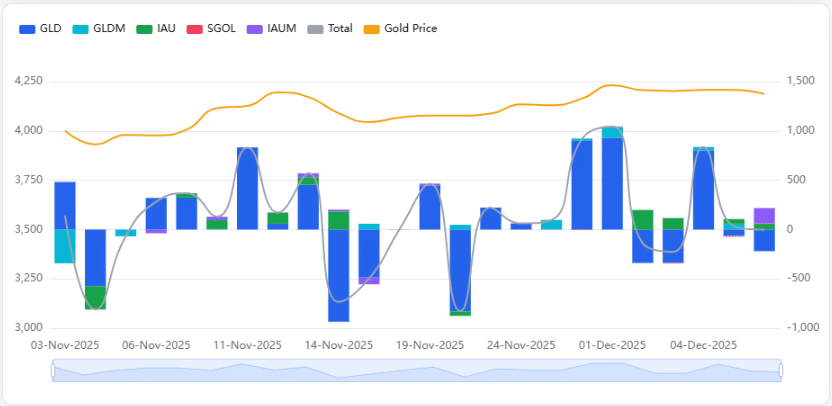Click the green IAU segment under 04-Nov bar

tap(95, 297)
